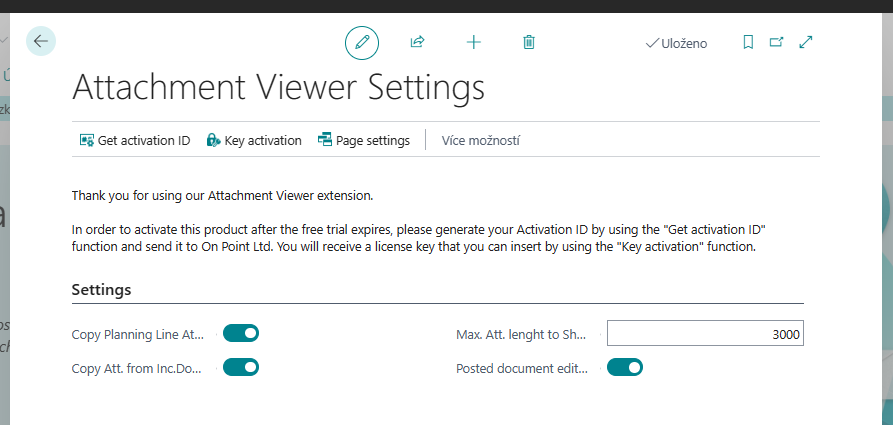Collapse the Settings section header
The image size is (893, 425).
pos(102,290)
